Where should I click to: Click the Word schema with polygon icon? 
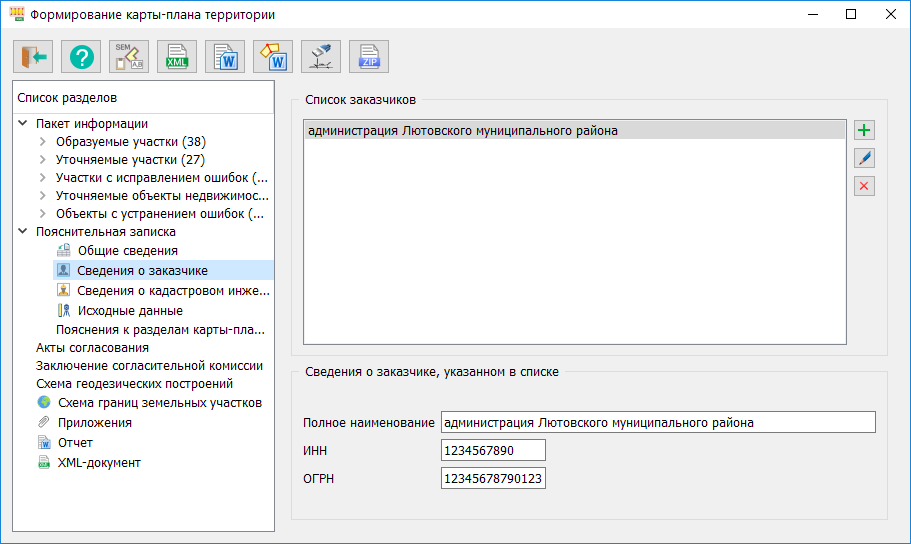click(273, 57)
